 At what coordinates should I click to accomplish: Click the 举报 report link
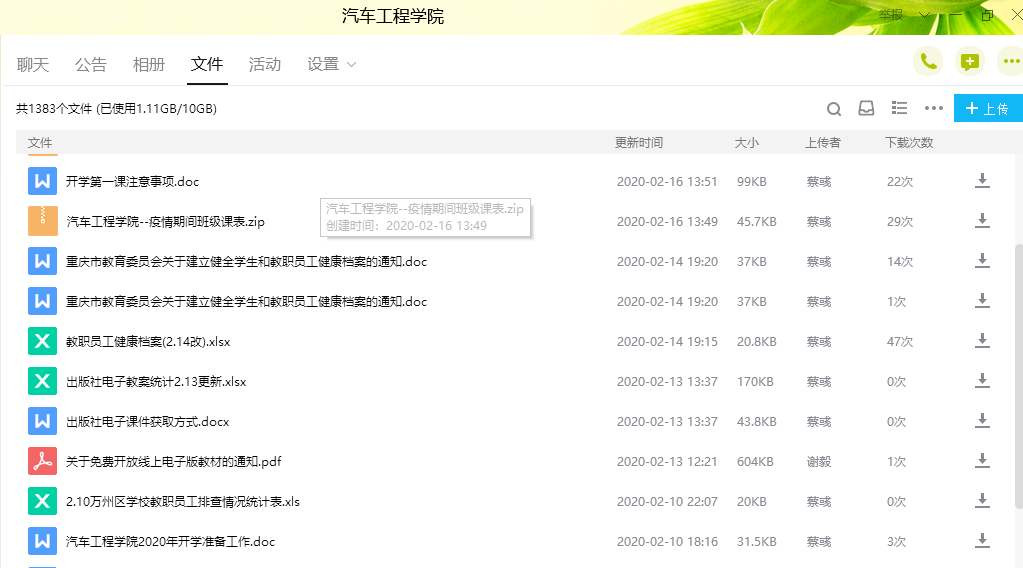pos(891,15)
